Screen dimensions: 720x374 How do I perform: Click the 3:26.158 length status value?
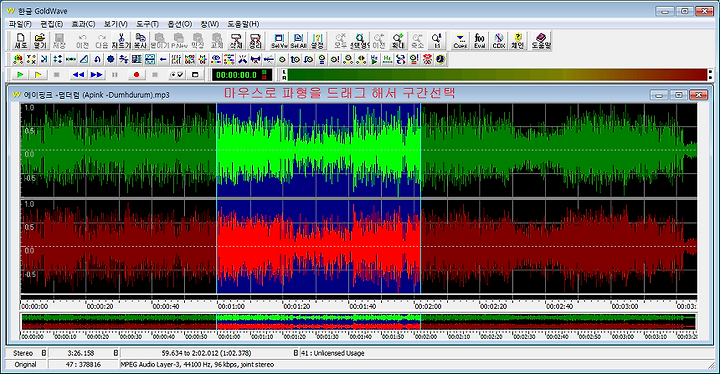(81, 353)
